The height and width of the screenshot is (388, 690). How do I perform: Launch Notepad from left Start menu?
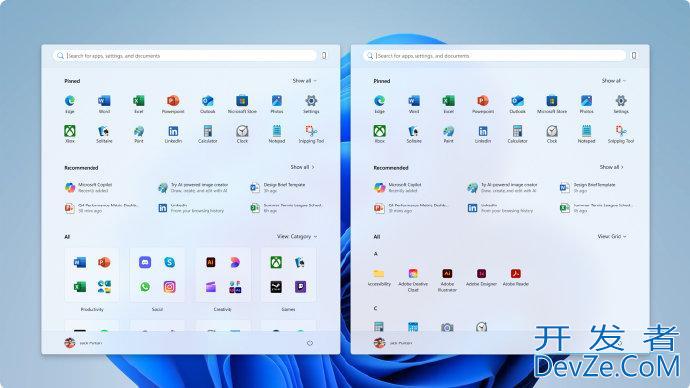tap(276, 134)
